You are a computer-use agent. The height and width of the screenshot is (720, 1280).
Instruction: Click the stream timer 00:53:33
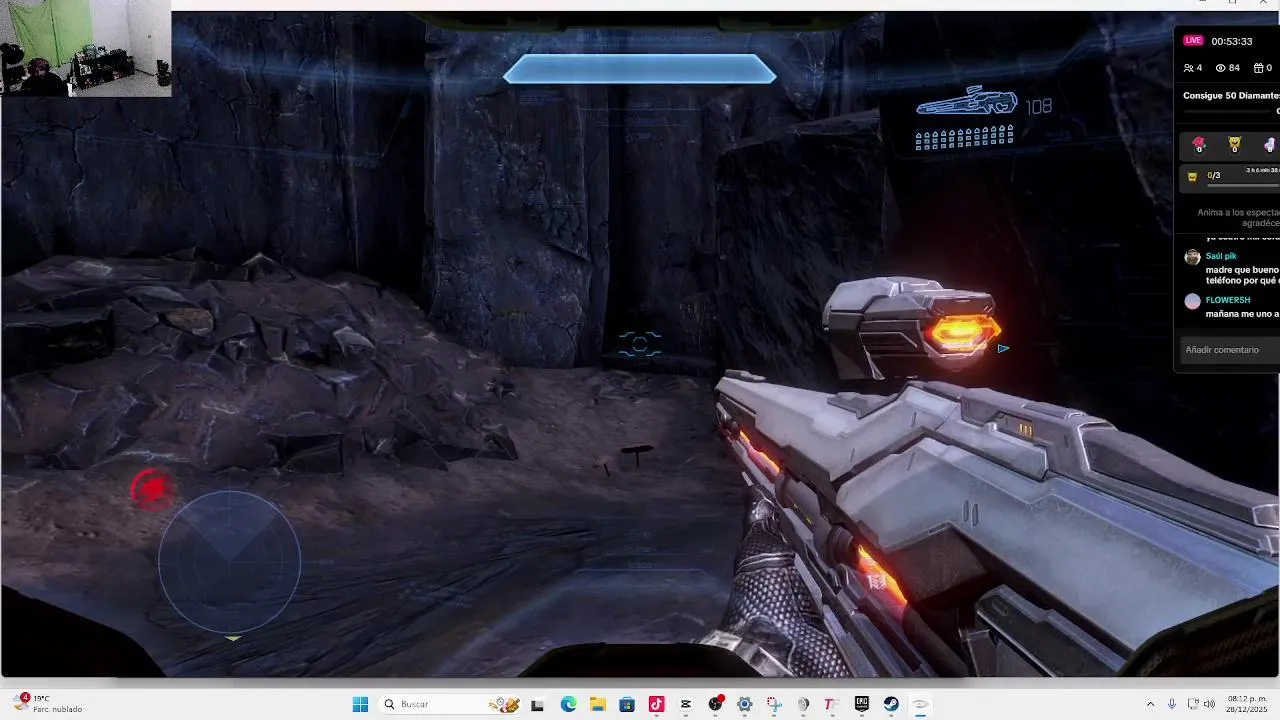(1231, 41)
